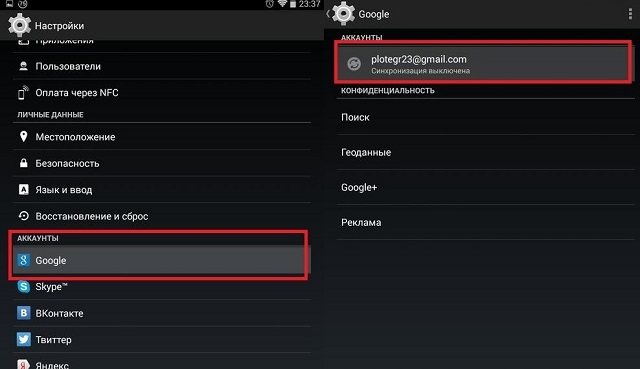Click the NFC payment phone icon
The width and height of the screenshot is (640, 369).
pos(23,93)
